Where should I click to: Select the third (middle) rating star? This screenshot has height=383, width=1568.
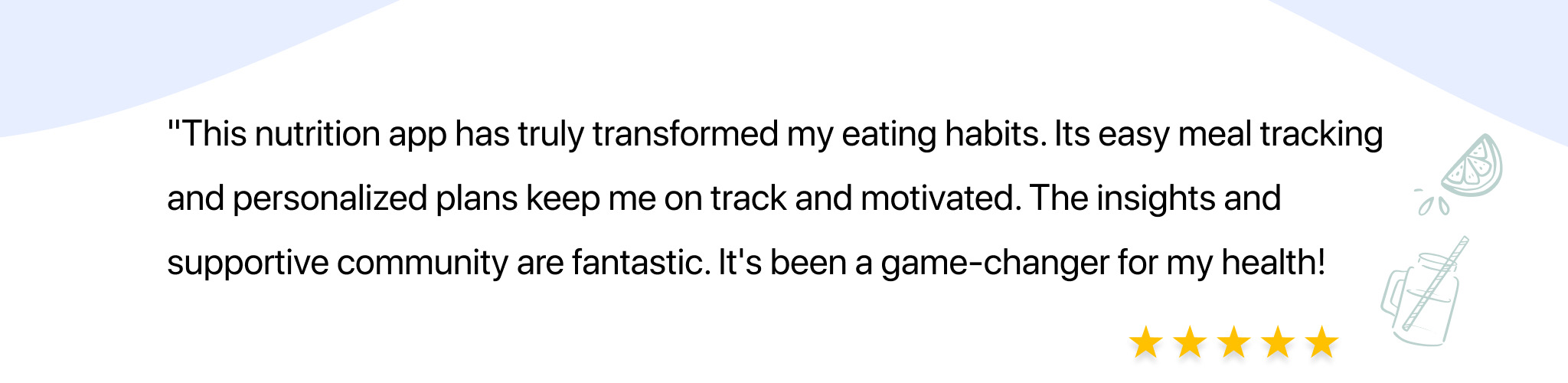pyautogui.click(x=1234, y=342)
